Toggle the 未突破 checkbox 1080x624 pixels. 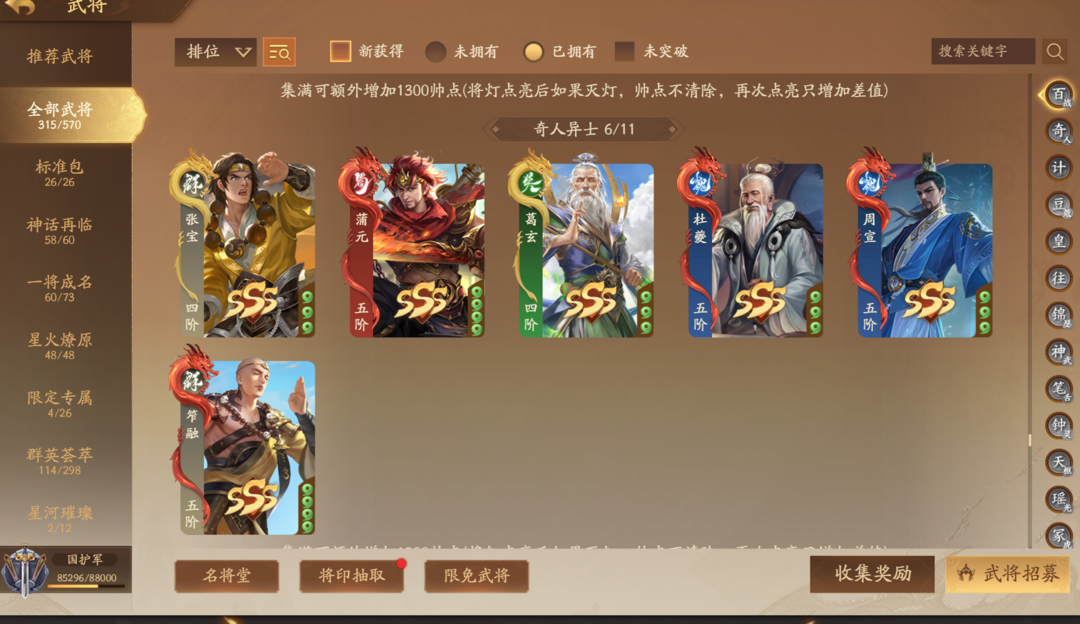(x=624, y=51)
